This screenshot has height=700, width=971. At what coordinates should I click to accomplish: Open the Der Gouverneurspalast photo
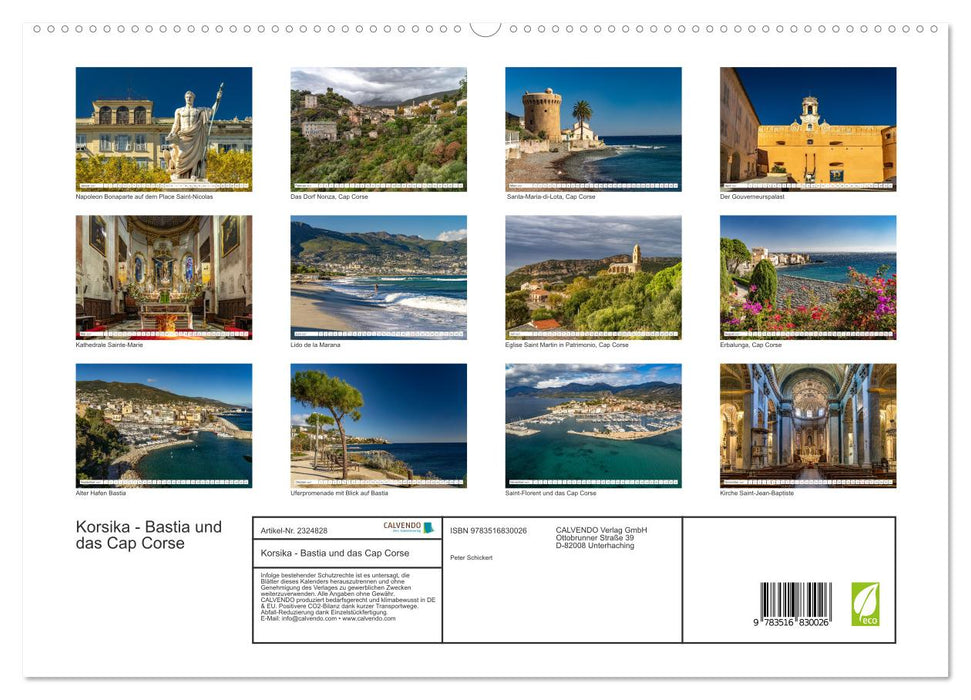(808, 129)
